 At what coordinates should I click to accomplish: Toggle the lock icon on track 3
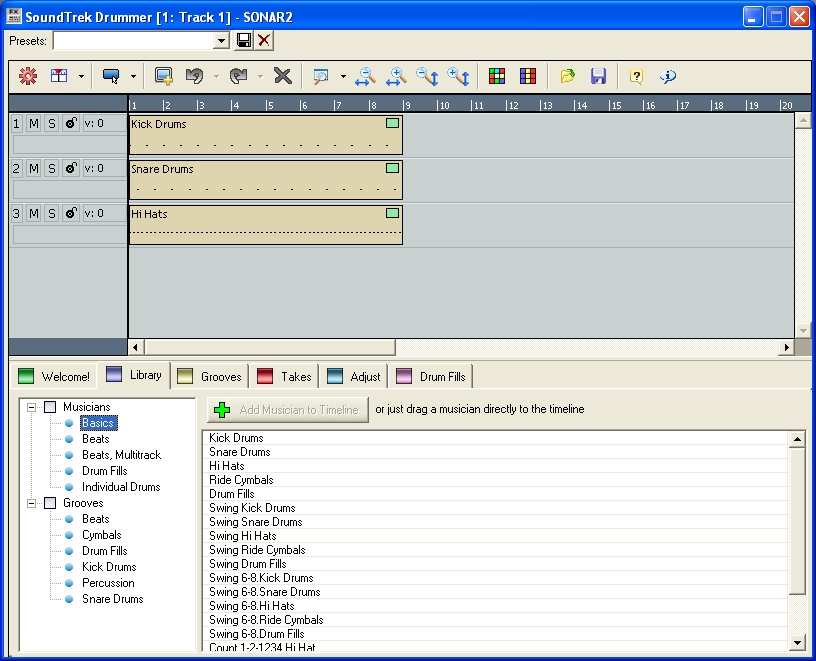(x=71, y=213)
